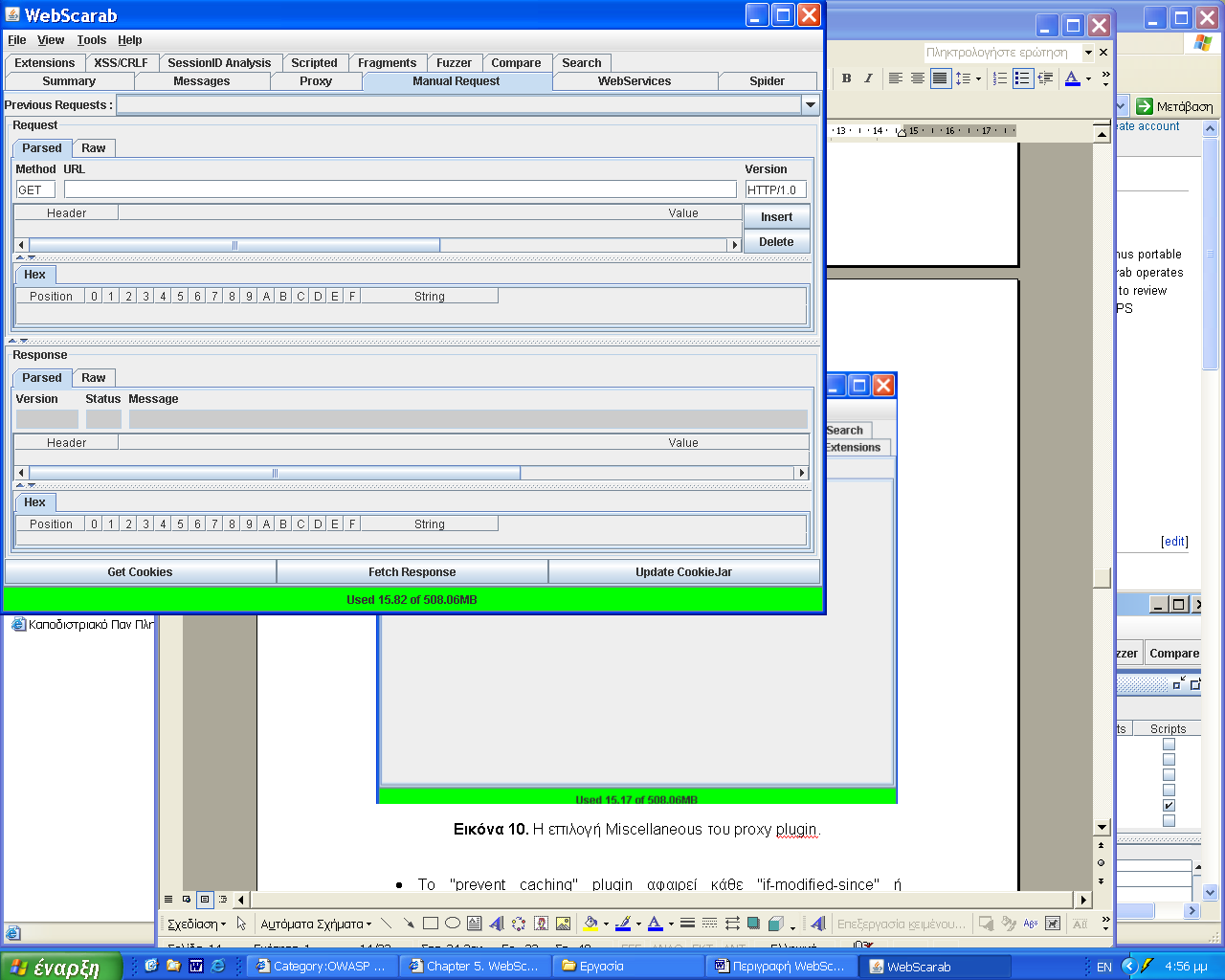Switch to Chapter 5. WebSc... taskbar window
Viewport: 1225px width, 980px height.
pos(475,967)
